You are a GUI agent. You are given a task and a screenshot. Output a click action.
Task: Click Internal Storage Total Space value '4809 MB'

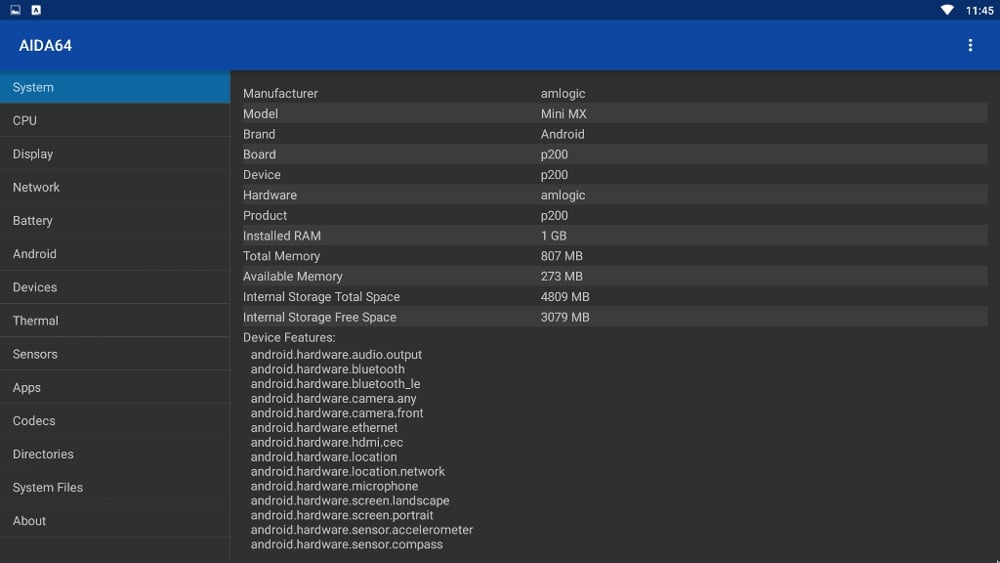pos(565,296)
